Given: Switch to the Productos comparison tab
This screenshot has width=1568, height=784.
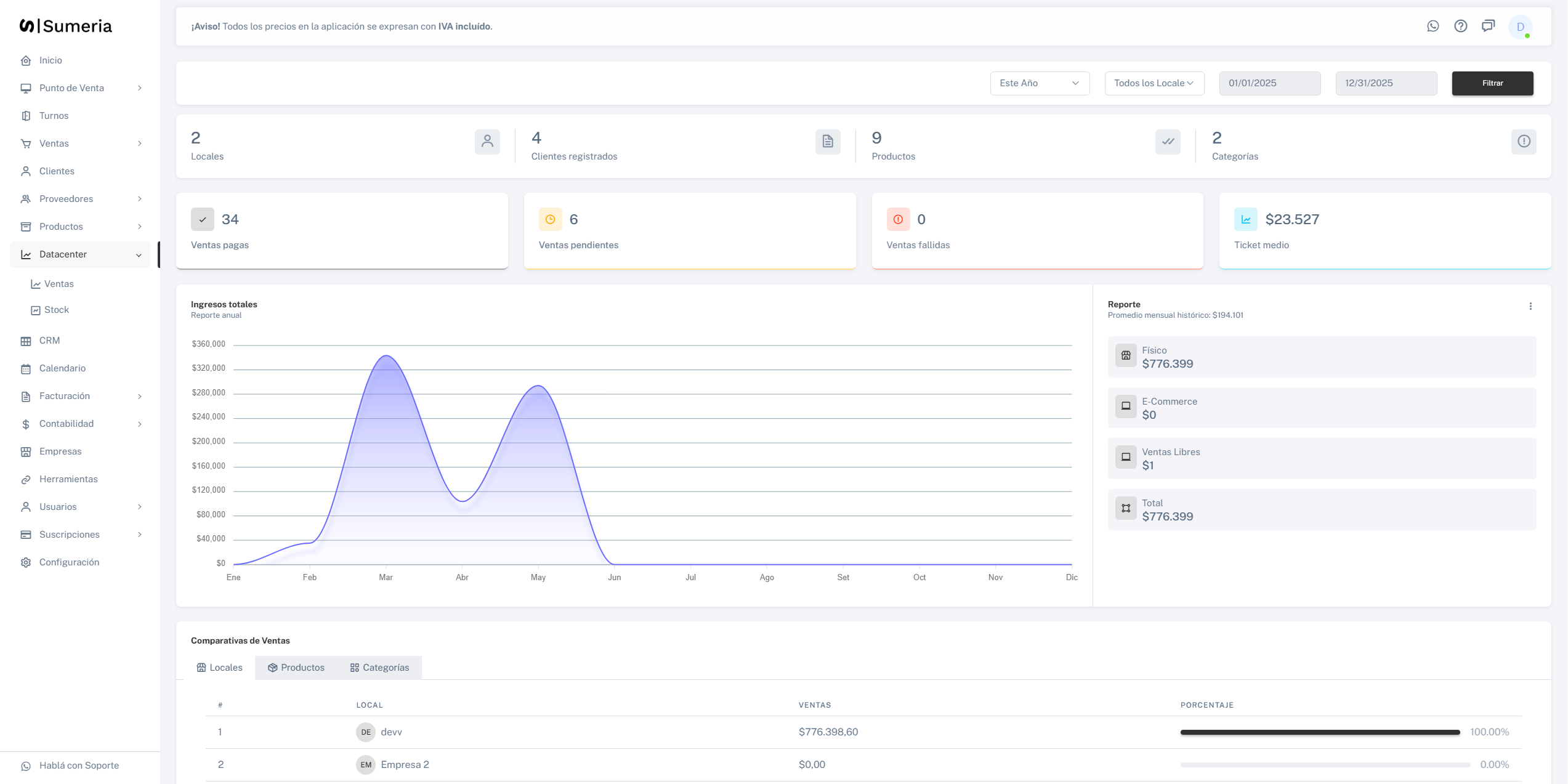Looking at the screenshot, I should pyautogui.click(x=296, y=668).
